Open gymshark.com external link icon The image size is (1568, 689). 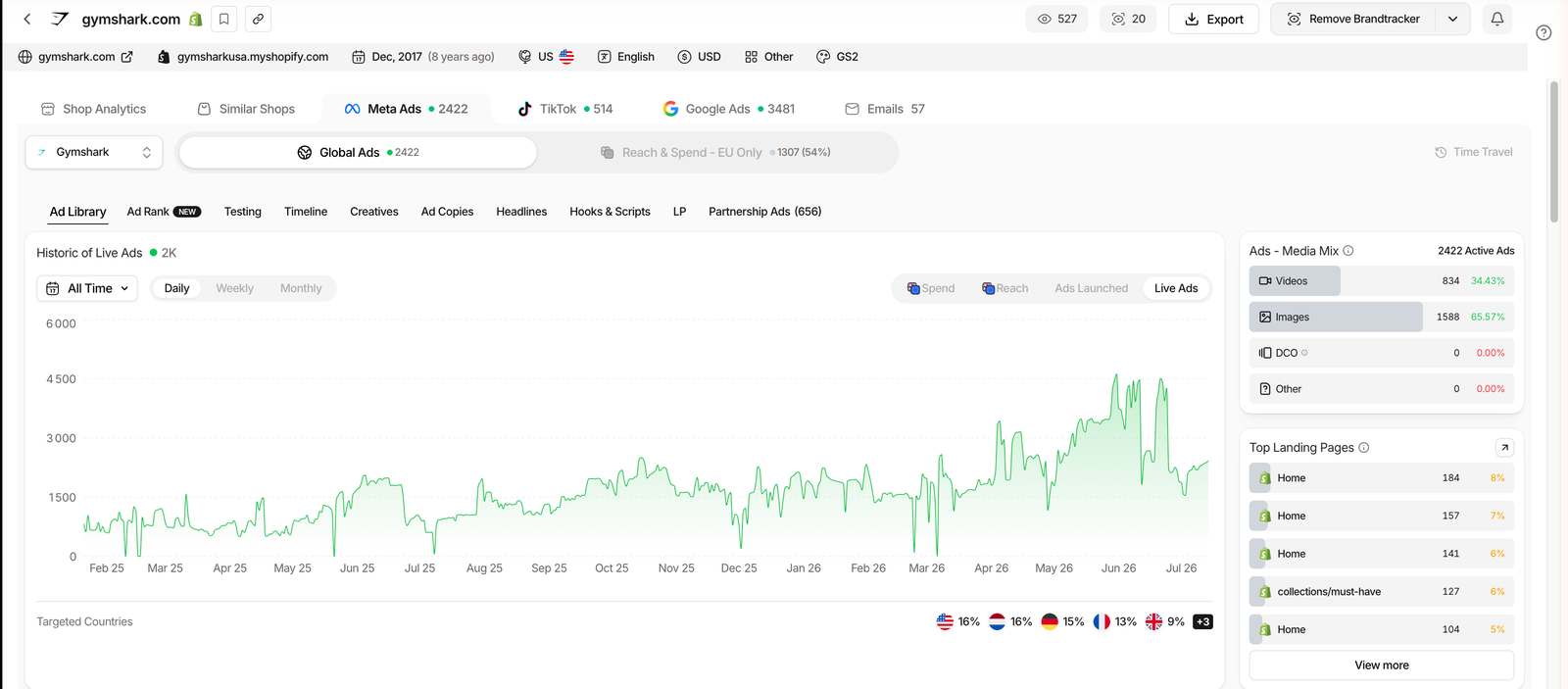click(126, 57)
